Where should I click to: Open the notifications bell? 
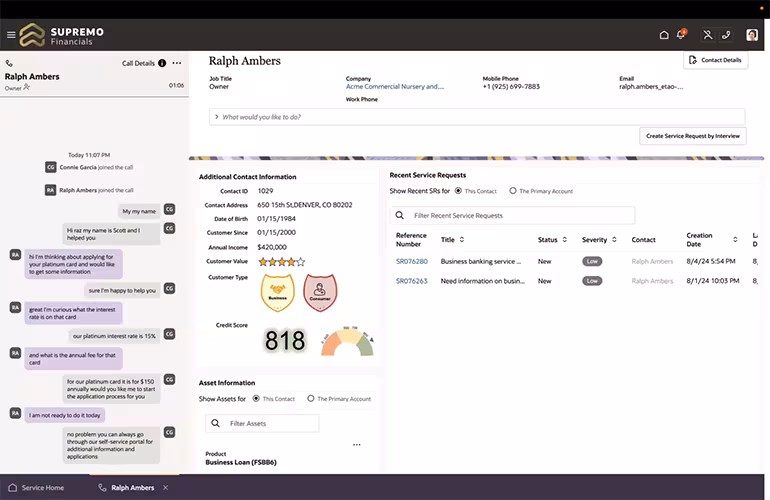pos(681,34)
